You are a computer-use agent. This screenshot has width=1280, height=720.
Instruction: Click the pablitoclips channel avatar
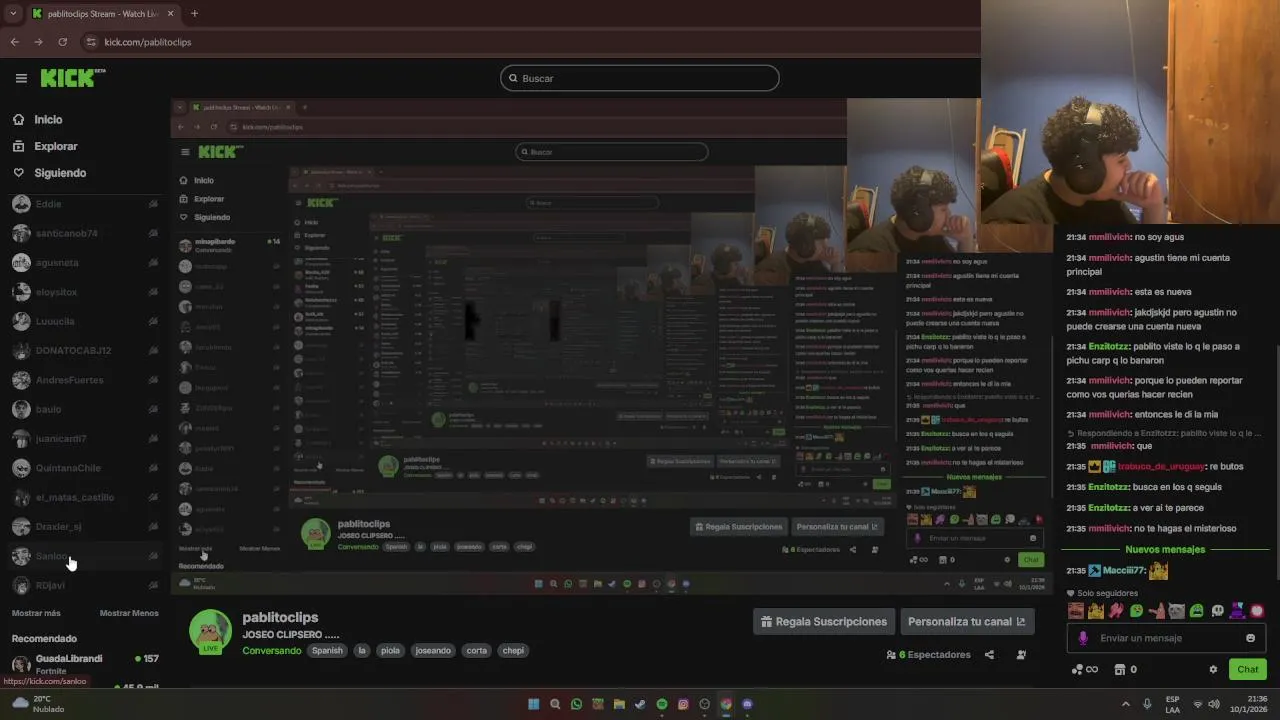pyautogui.click(x=211, y=631)
